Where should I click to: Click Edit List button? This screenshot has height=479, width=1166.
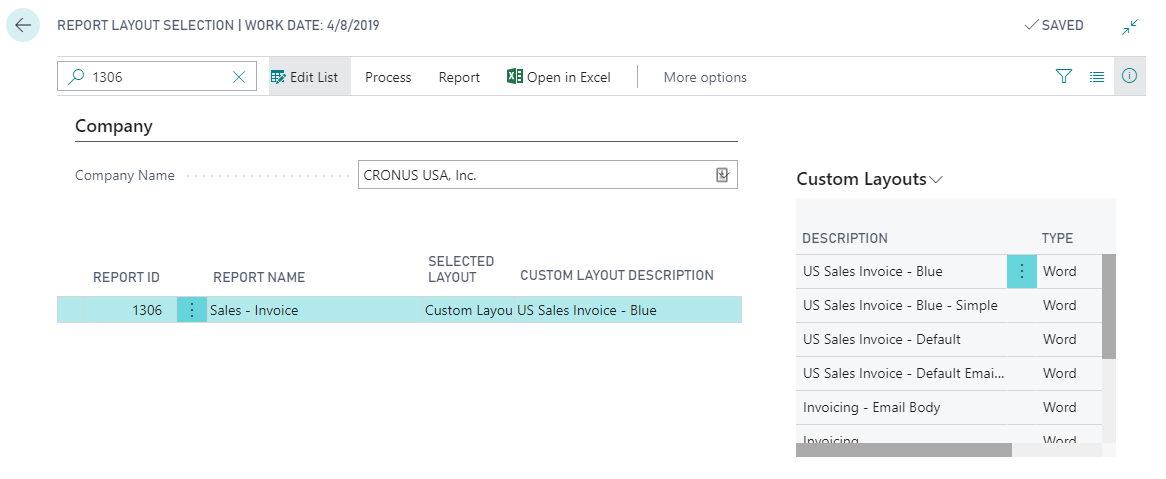click(x=305, y=77)
